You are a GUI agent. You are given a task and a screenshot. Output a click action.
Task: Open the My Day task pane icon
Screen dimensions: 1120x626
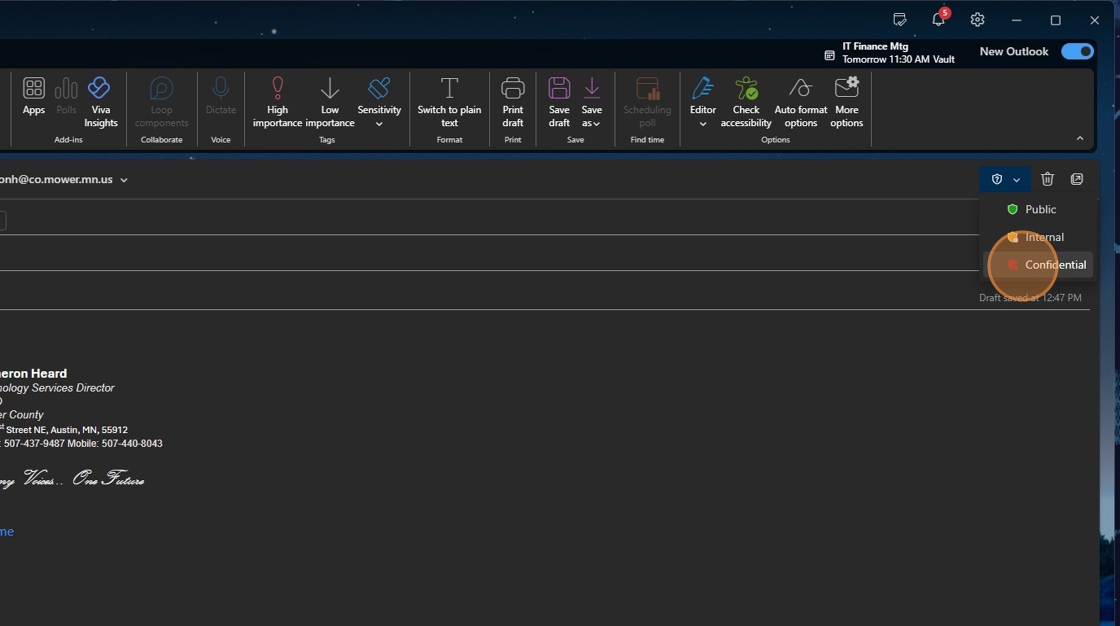click(x=900, y=20)
